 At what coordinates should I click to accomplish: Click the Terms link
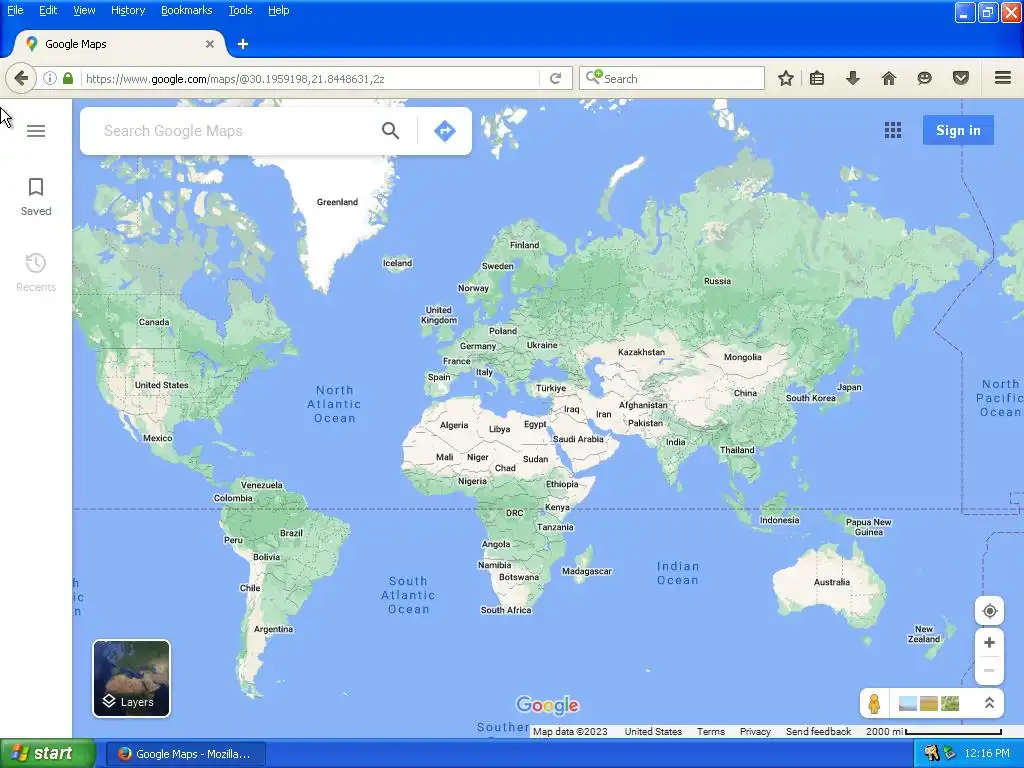(x=711, y=731)
